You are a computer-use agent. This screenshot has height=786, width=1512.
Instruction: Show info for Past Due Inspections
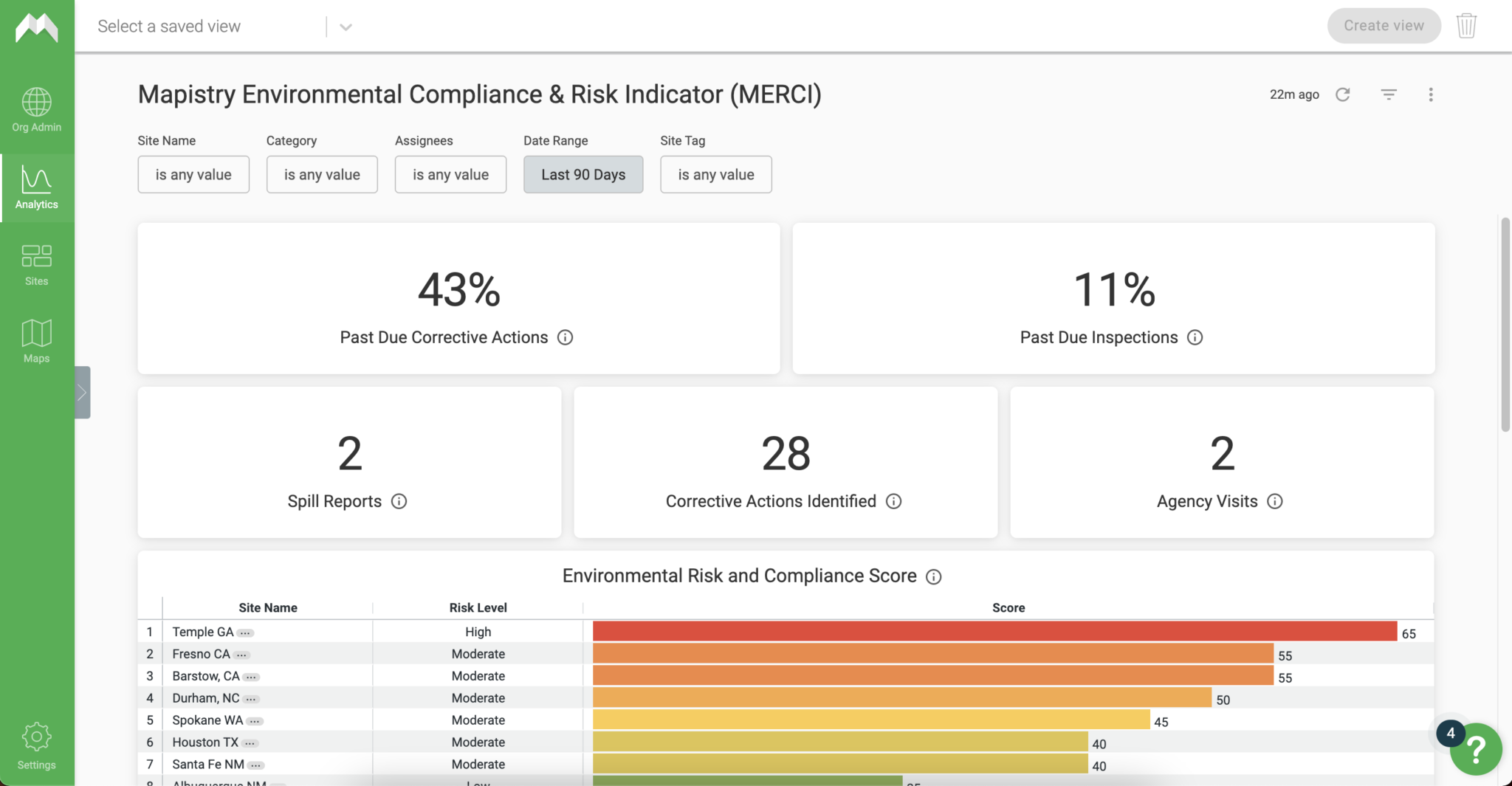pos(1195,337)
